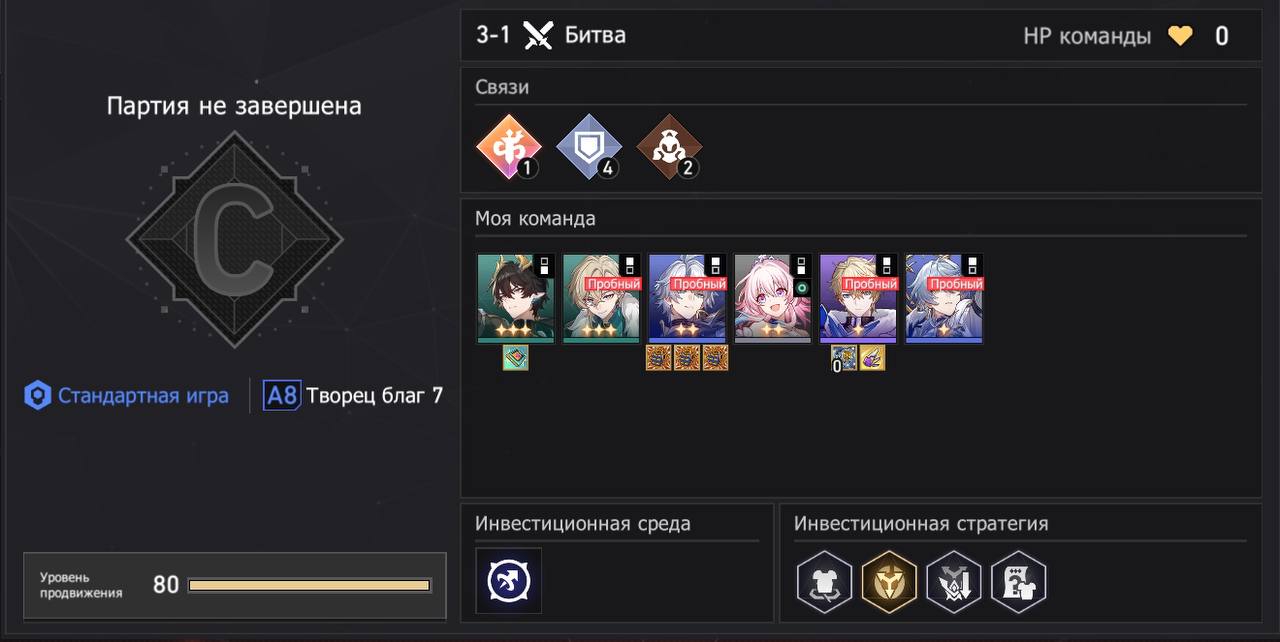The image size is (1280, 642).
Task: Click the orange bond icon with count 1
Action: (x=509, y=147)
